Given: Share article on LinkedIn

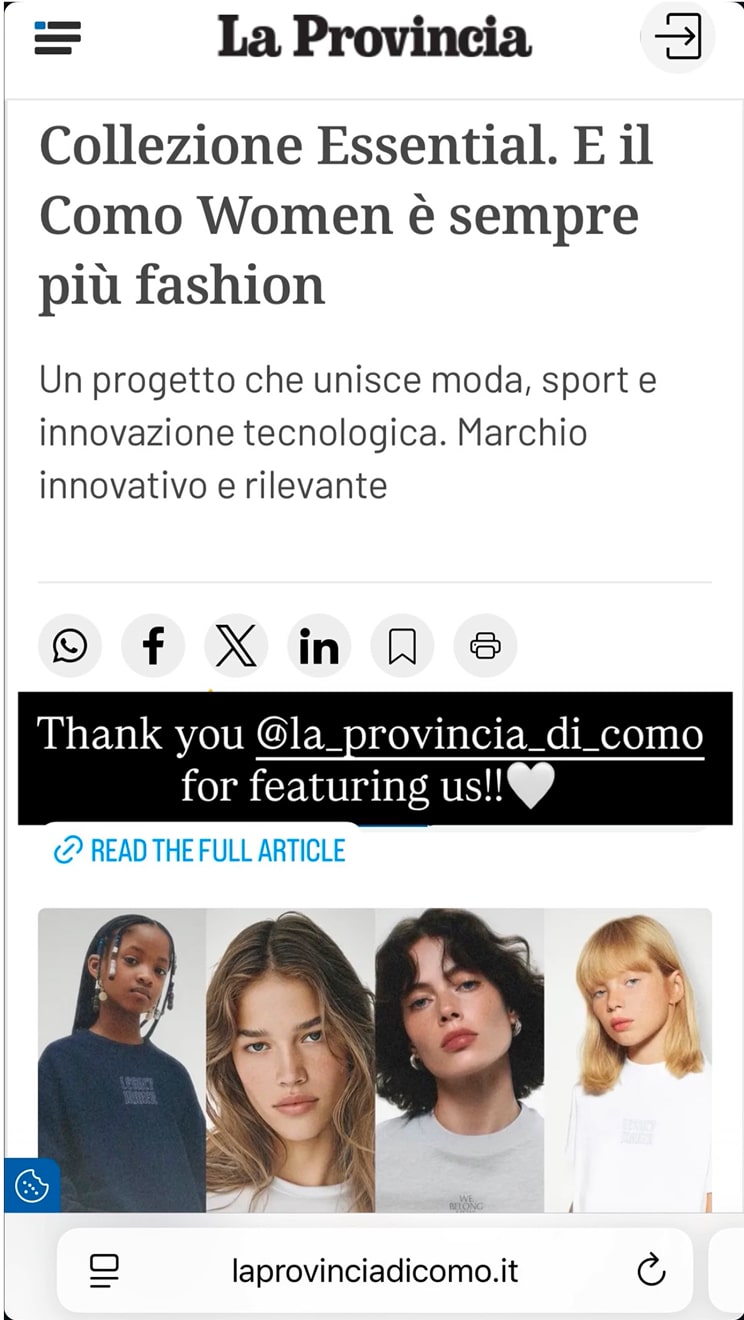Looking at the screenshot, I should coord(319,647).
